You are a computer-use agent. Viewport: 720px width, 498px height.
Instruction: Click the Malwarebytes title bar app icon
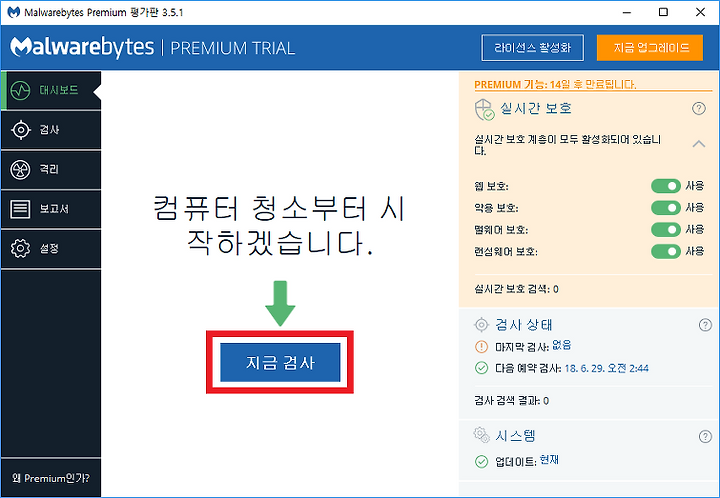pos(14,12)
